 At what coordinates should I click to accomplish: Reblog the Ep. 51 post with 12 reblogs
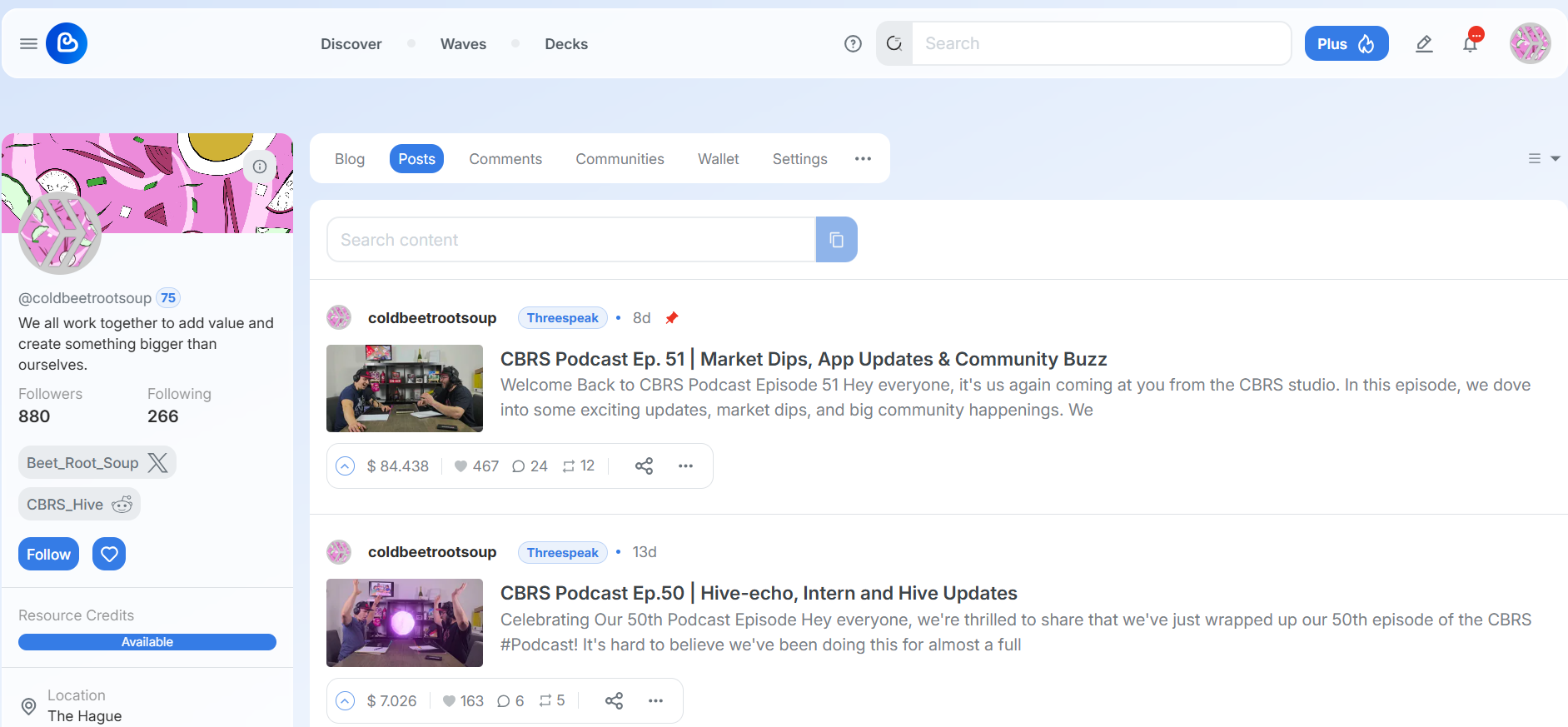pyautogui.click(x=578, y=466)
